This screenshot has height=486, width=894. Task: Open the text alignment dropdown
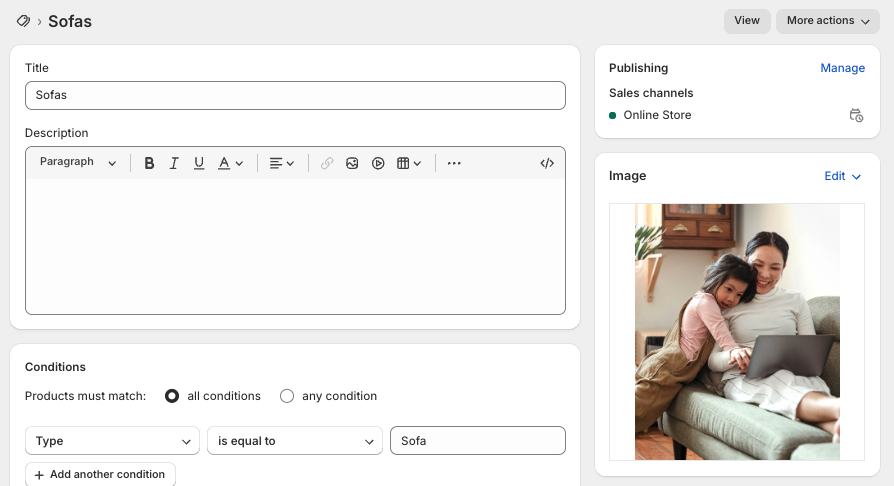(282, 163)
